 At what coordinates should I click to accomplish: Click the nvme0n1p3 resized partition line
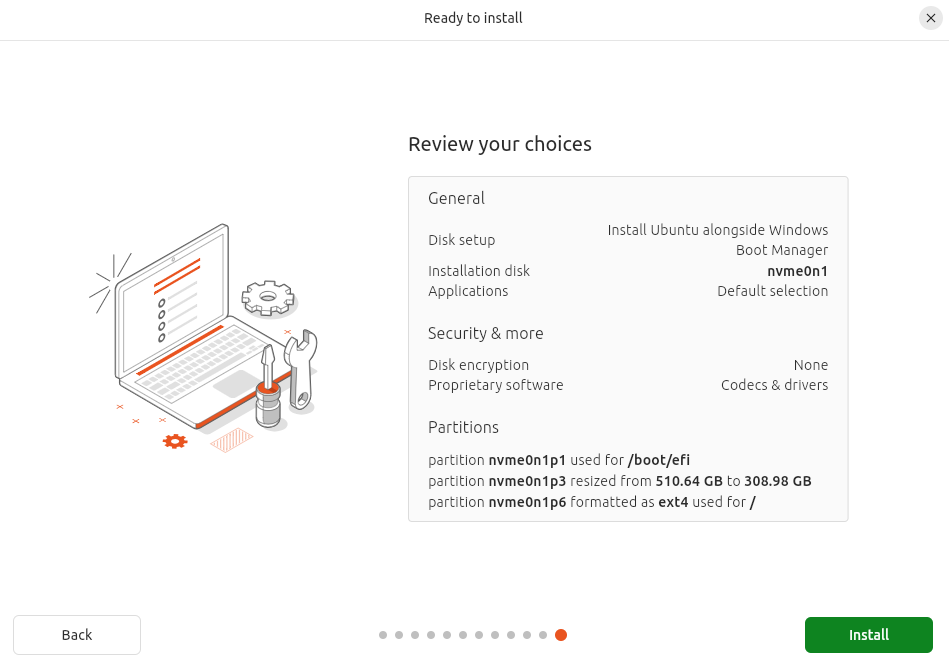point(619,481)
